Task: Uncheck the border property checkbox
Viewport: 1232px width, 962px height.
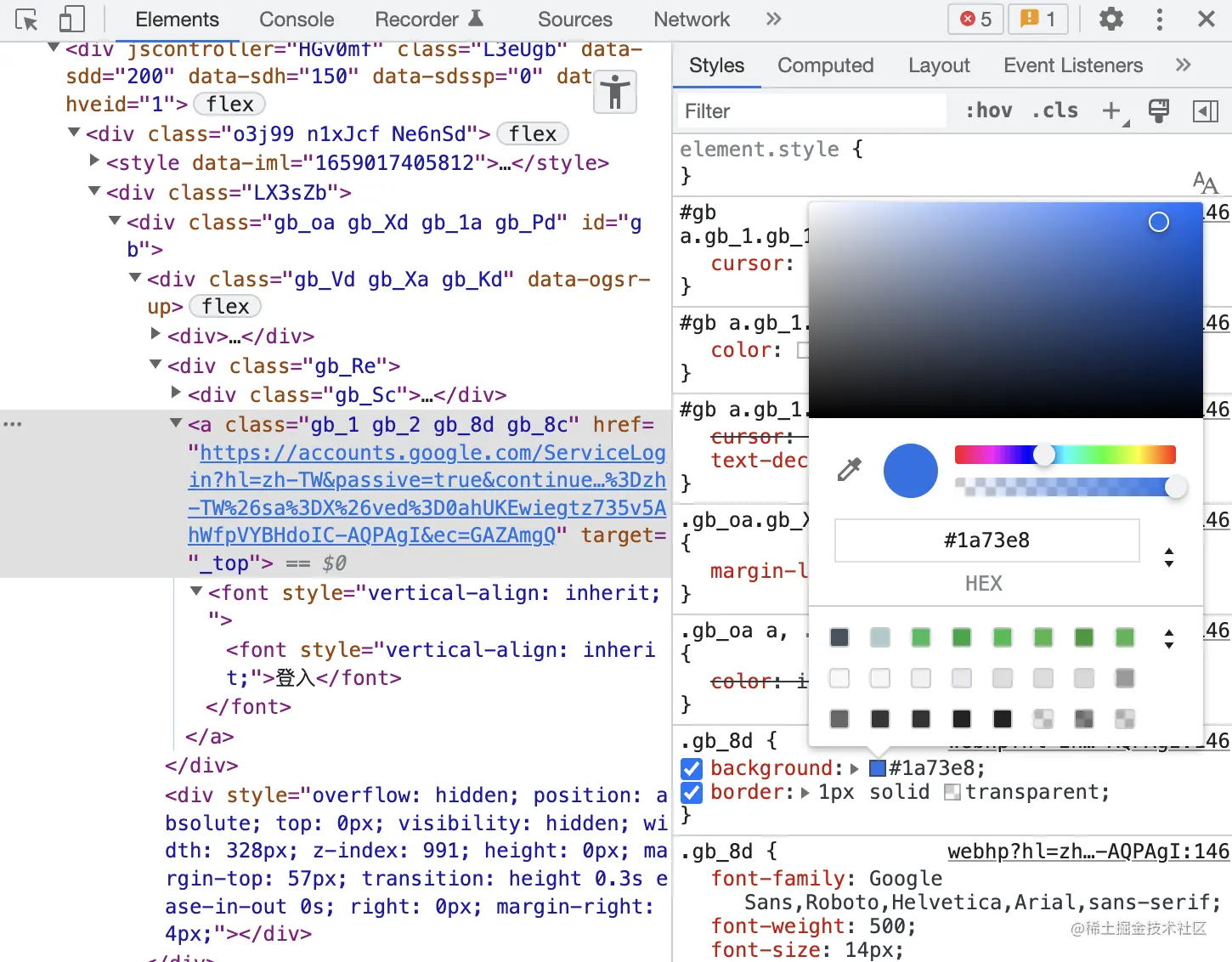Action: (692, 792)
